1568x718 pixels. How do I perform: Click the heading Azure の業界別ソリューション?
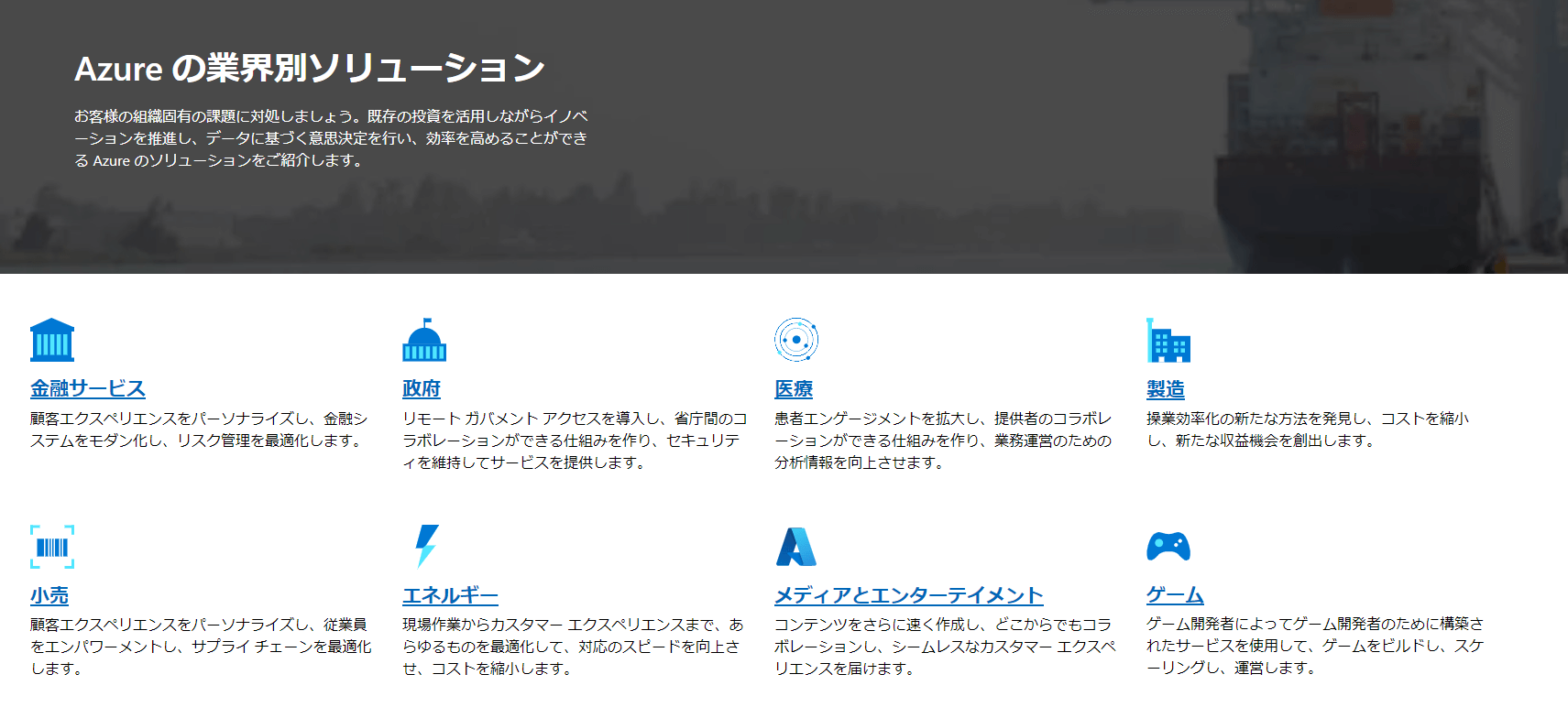[x=310, y=68]
